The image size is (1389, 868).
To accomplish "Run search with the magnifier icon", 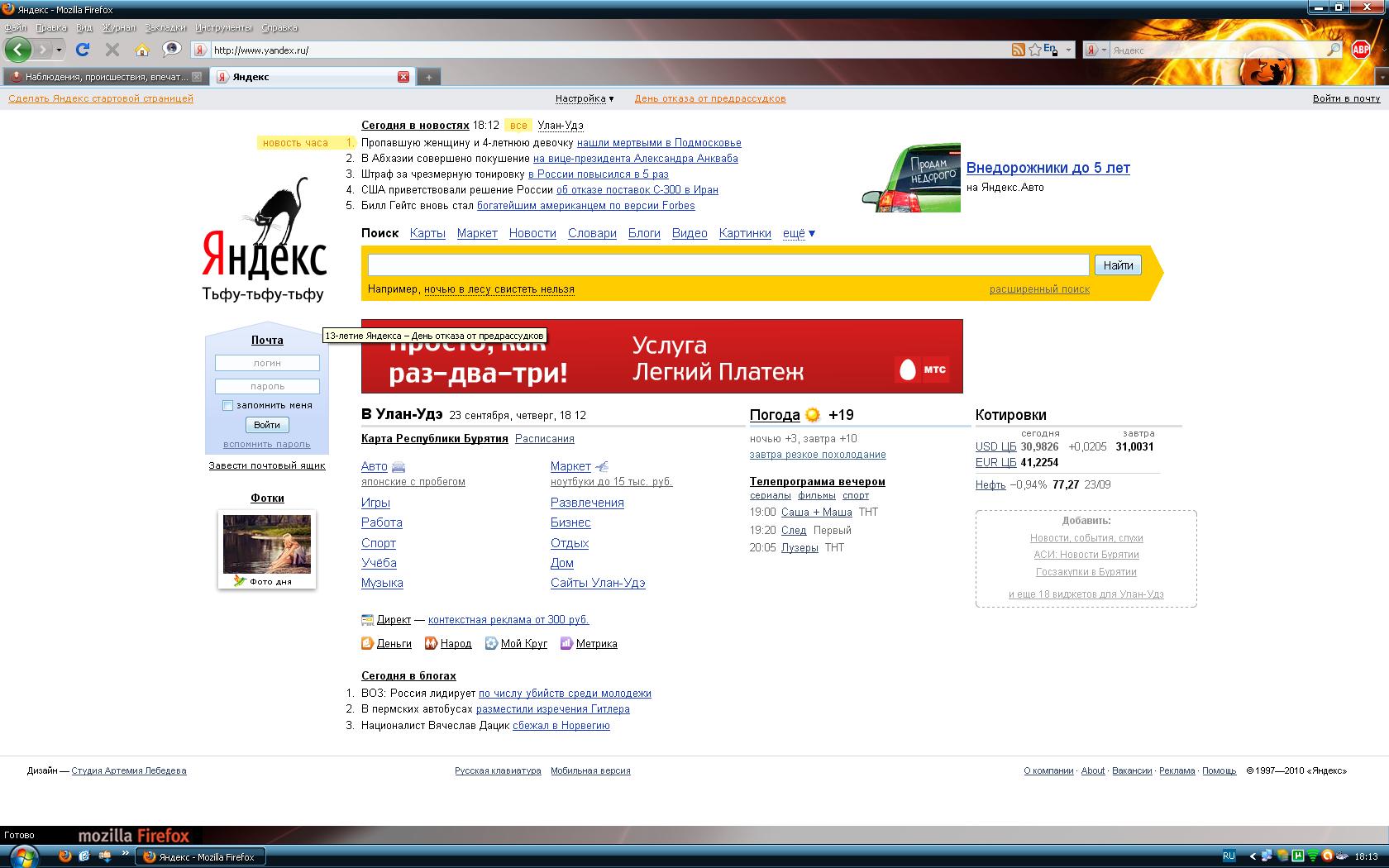I will [1334, 50].
